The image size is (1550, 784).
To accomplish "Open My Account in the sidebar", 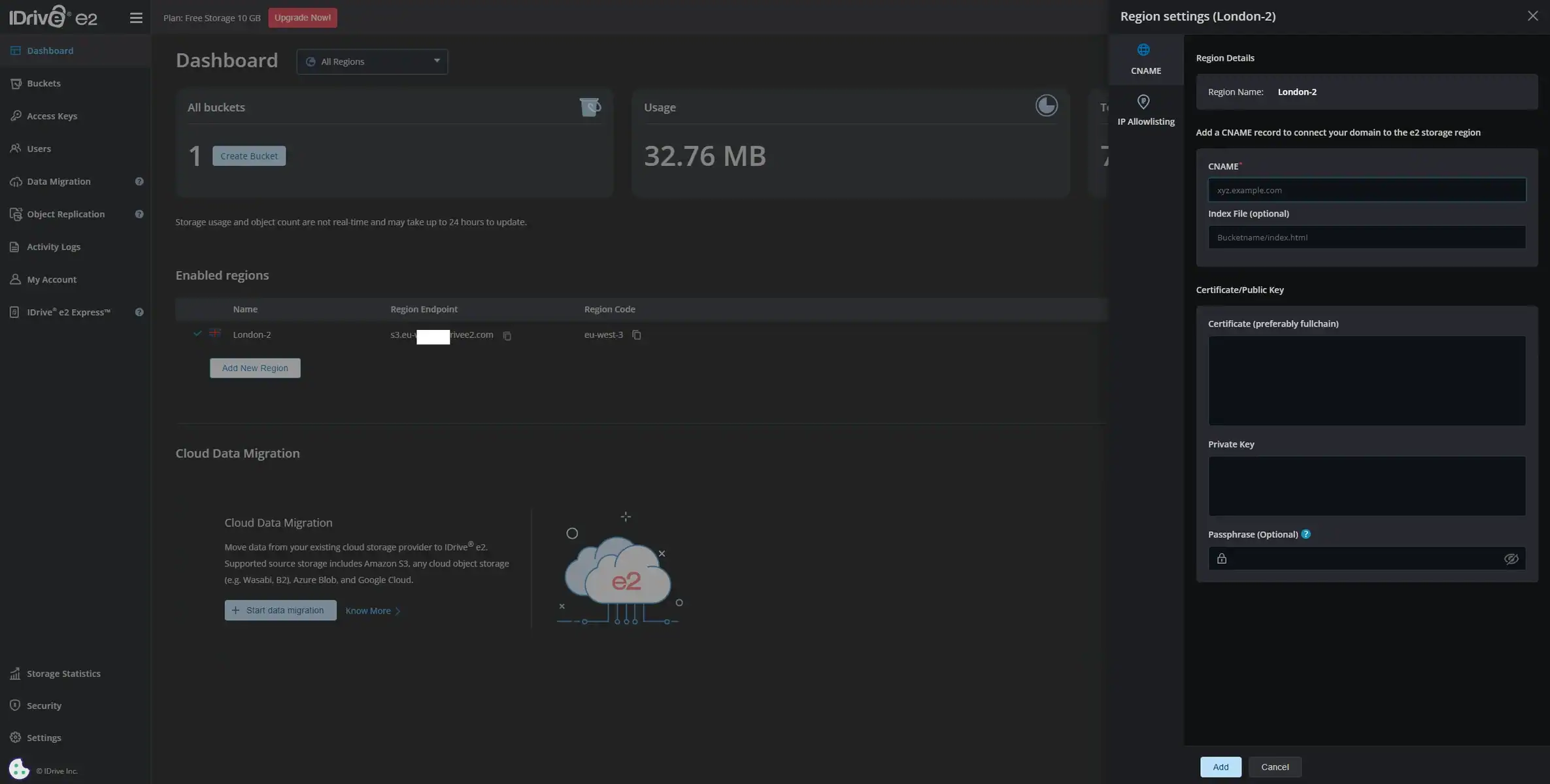I will point(75,280).
